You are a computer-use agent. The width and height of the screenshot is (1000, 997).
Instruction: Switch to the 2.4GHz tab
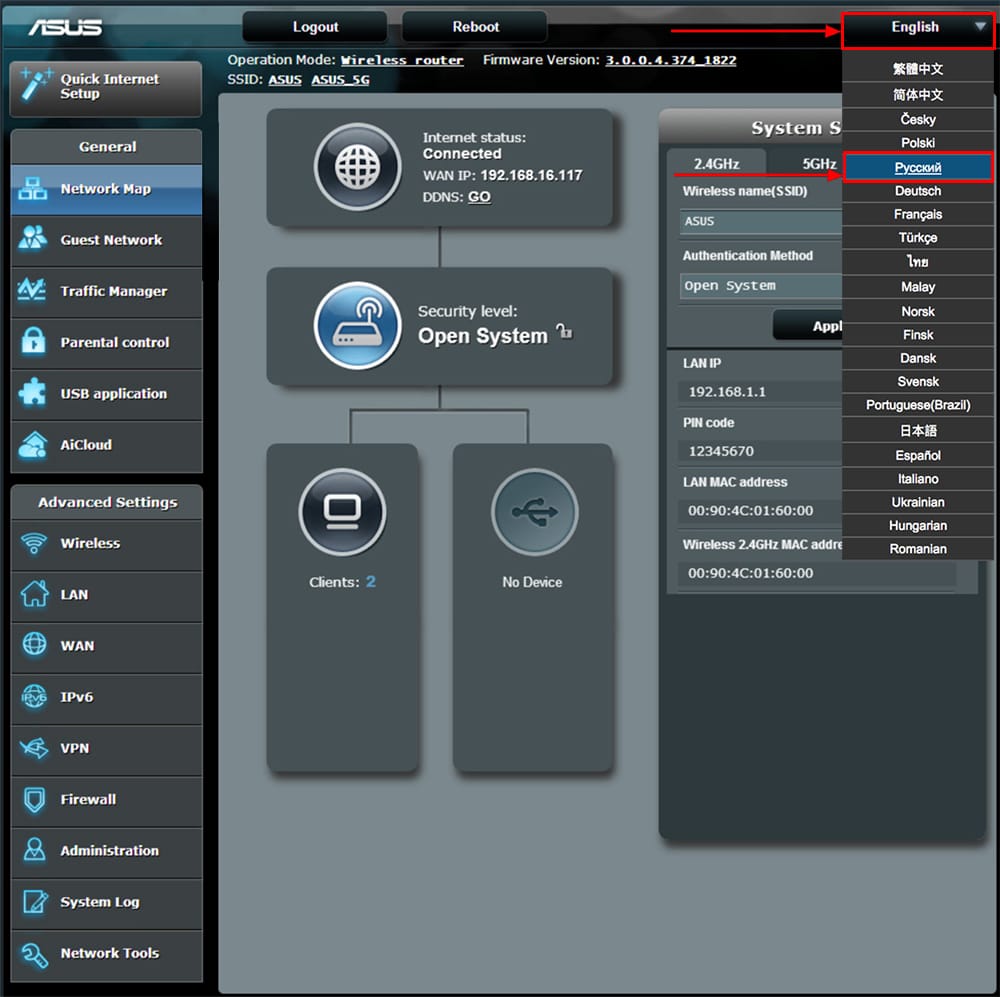click(717, 163)
